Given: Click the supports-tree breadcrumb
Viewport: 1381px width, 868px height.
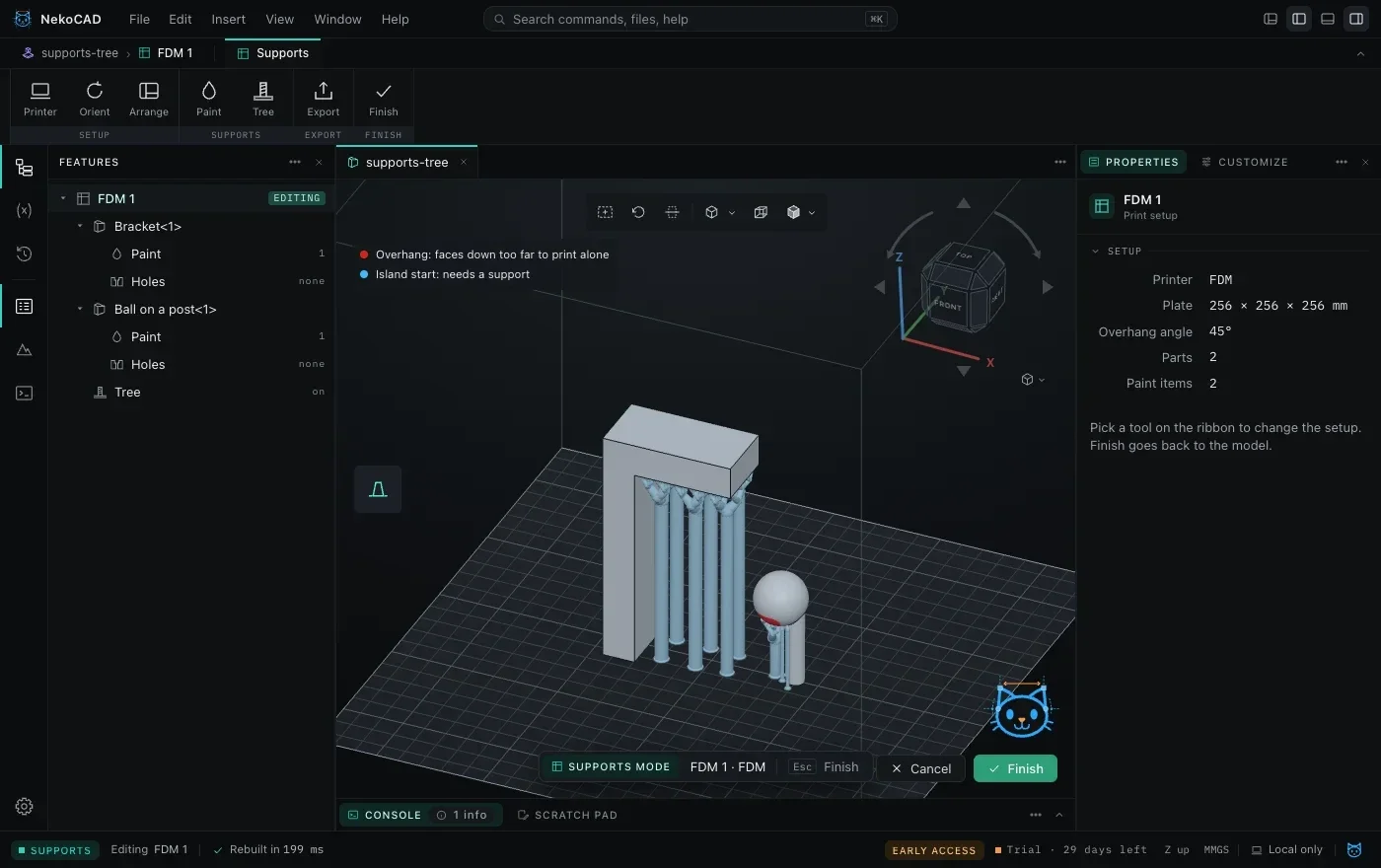Looking at the screenshot, I should 70,53.
